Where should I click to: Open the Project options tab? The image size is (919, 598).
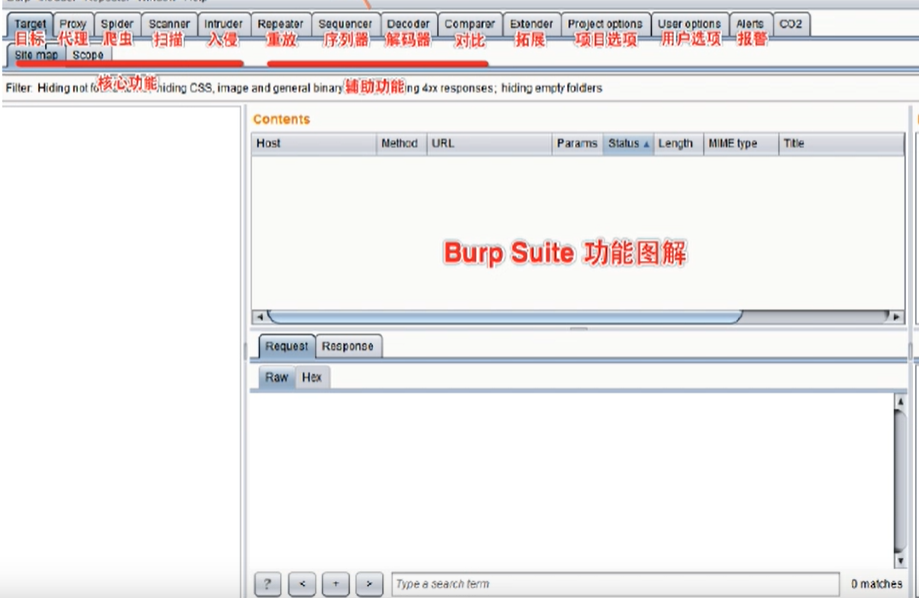[x=605, y=24]
